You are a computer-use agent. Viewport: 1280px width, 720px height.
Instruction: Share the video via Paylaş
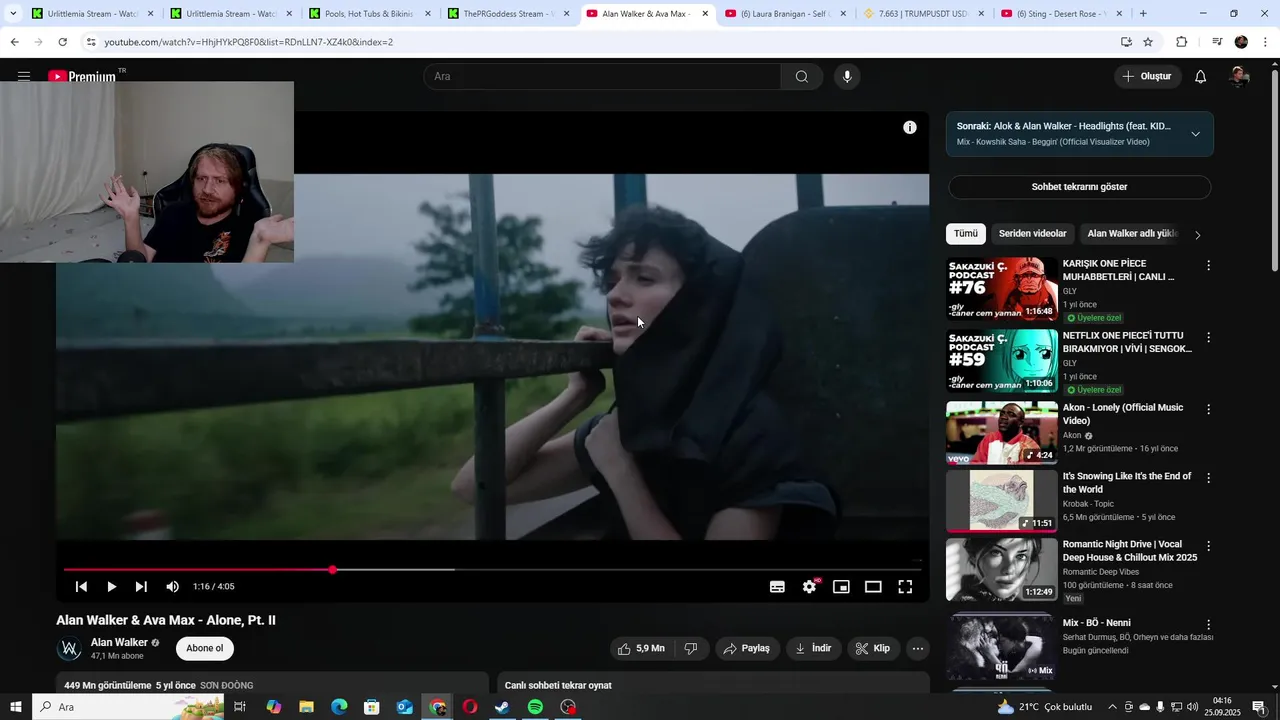747,649
